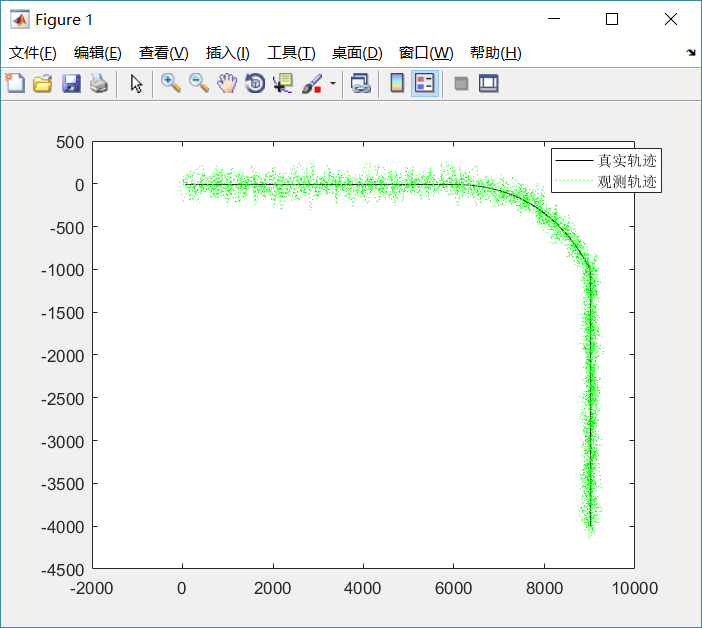
Task: Open a file with the folder icon
Action: coord(43,84)
